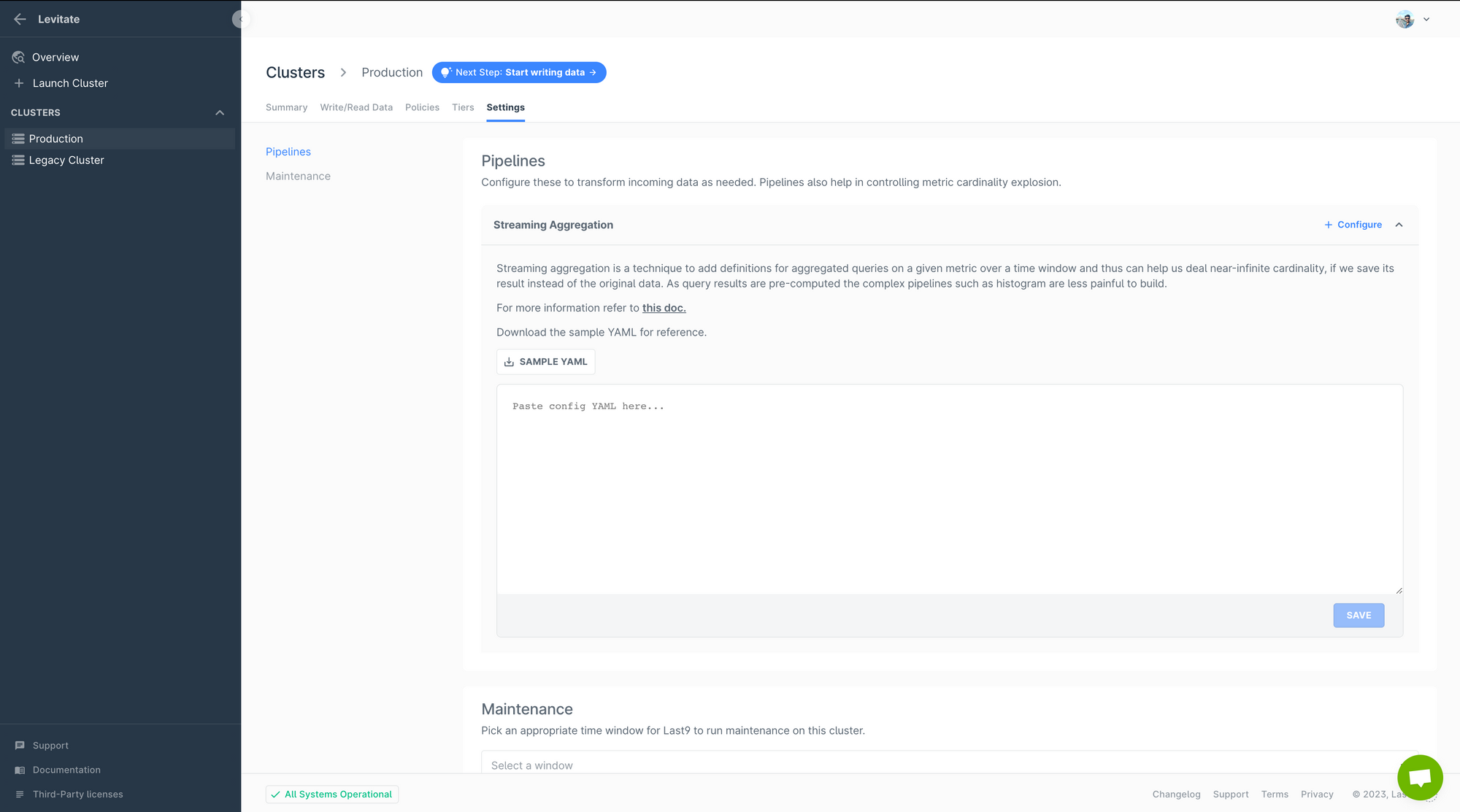Open the 'this doc.' link
This screenshot has height=812, width=1460.
(664, 308)
